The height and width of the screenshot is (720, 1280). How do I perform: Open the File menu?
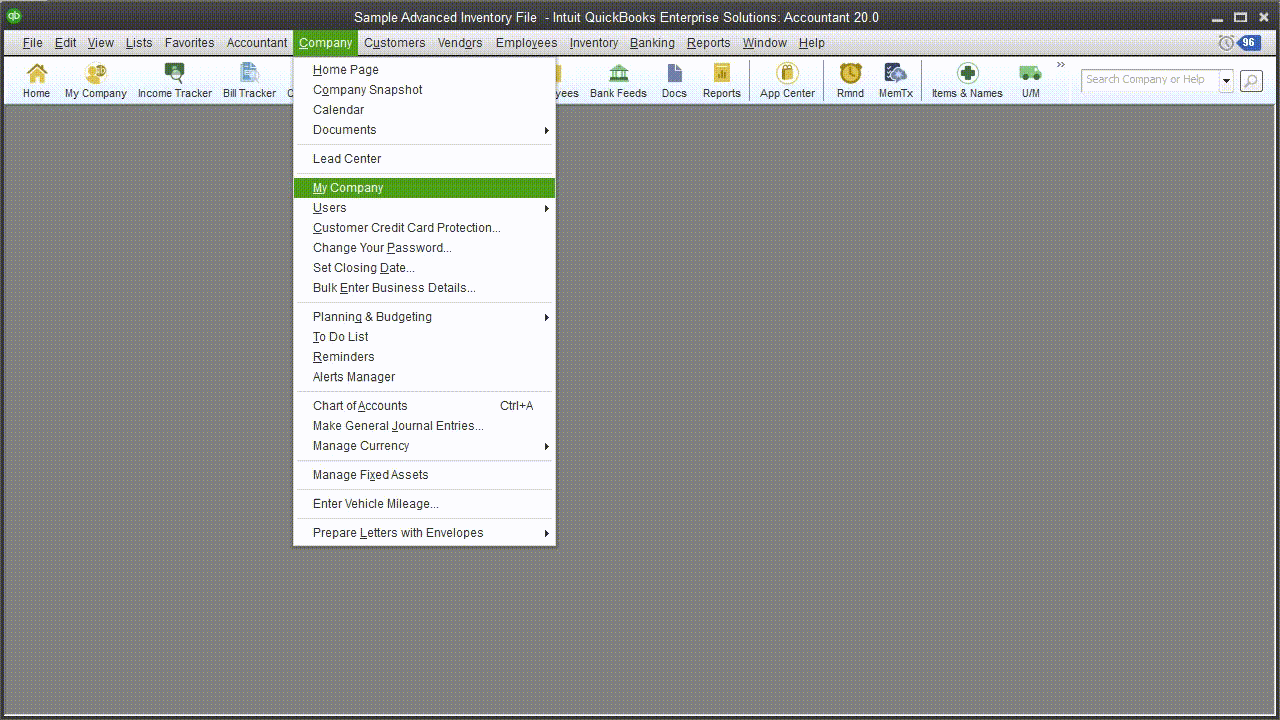pyautogui.click(x=33, y=43)
